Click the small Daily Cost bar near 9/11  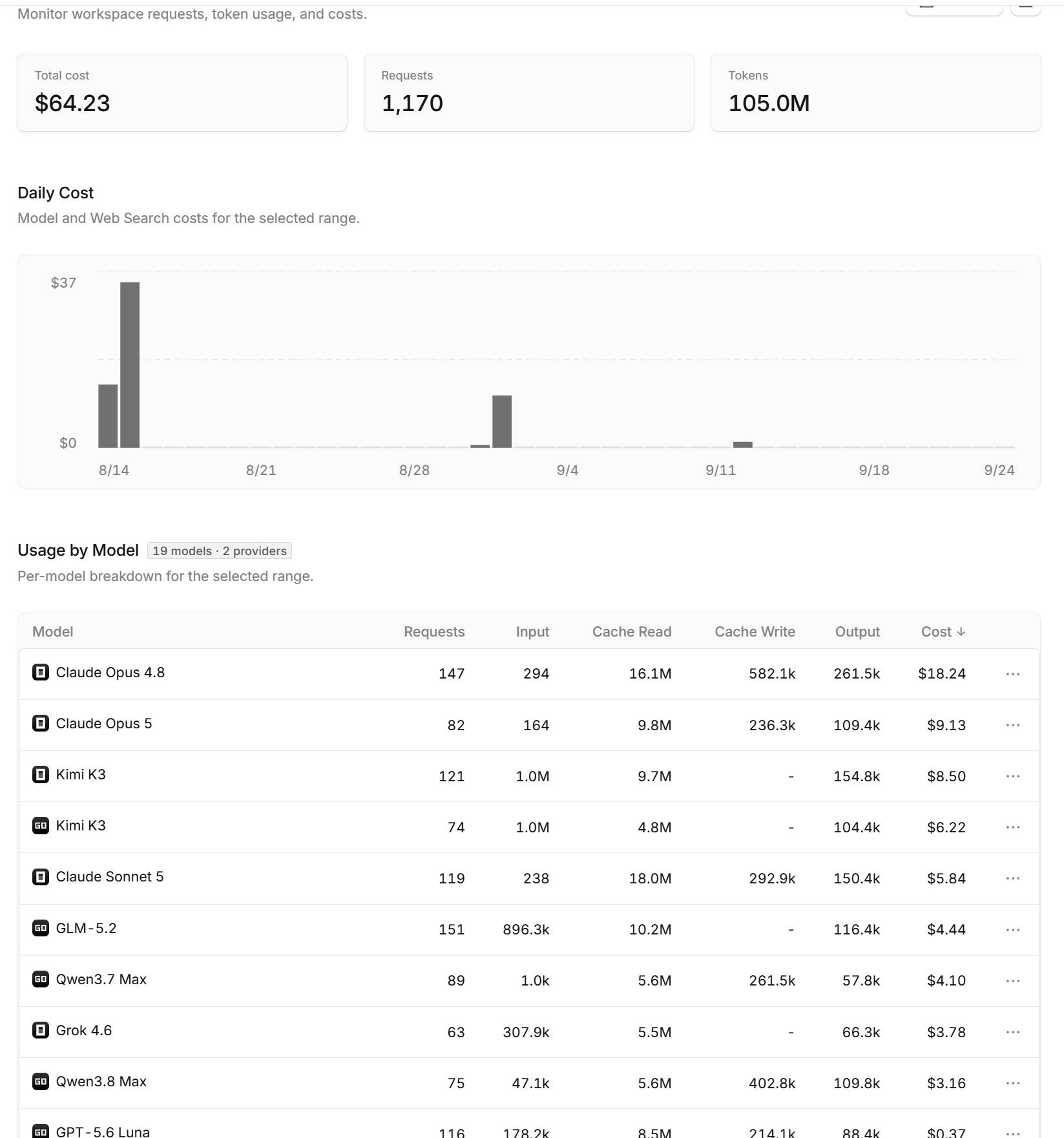(x=743, y=445)
